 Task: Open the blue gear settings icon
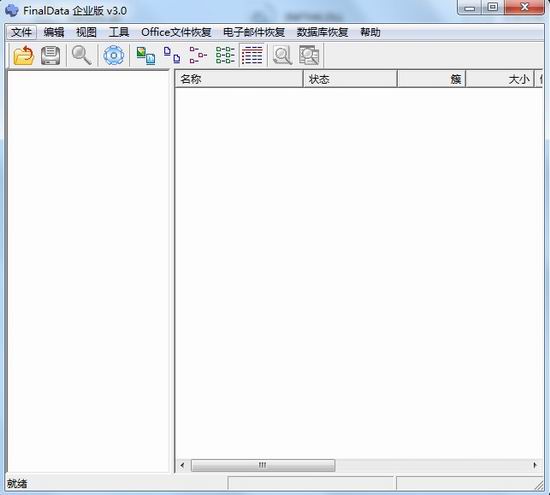(x=114, y=55)
